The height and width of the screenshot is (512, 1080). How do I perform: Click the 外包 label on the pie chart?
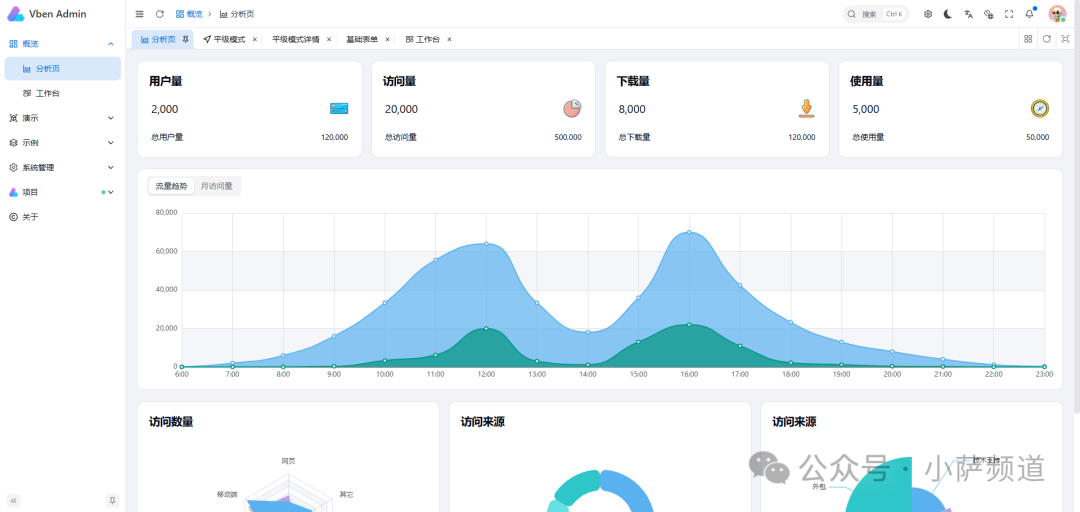coord(819,487)
